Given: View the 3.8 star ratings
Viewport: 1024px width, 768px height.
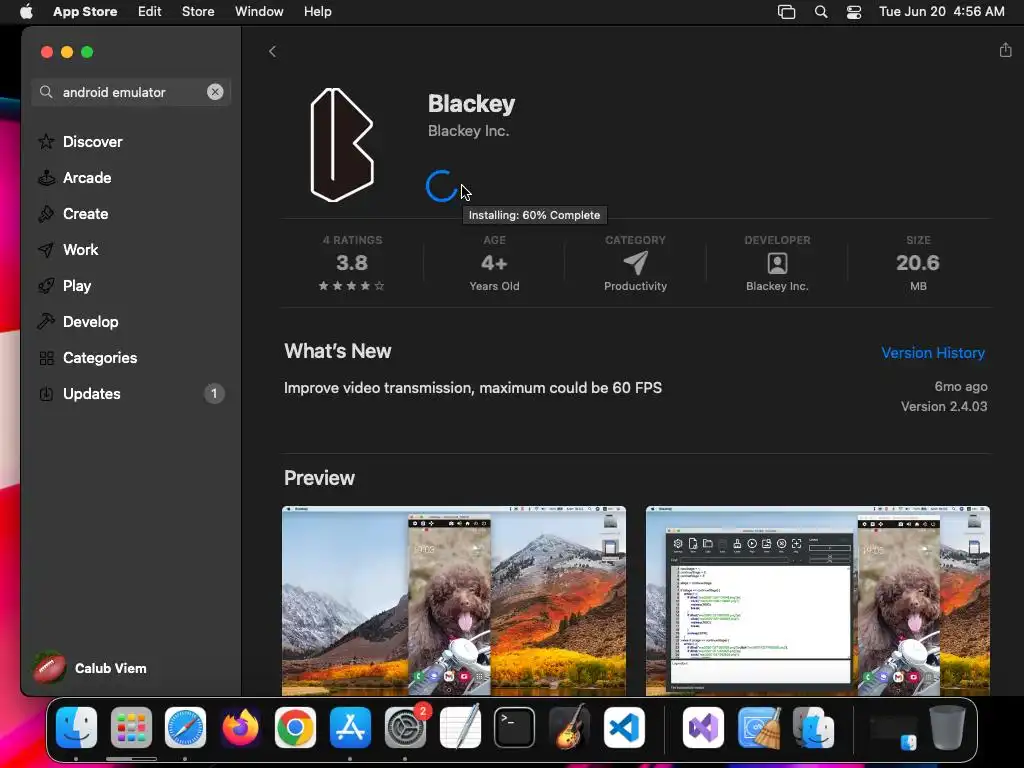Looking at the screenshot, I should click(x=352, y=263).
